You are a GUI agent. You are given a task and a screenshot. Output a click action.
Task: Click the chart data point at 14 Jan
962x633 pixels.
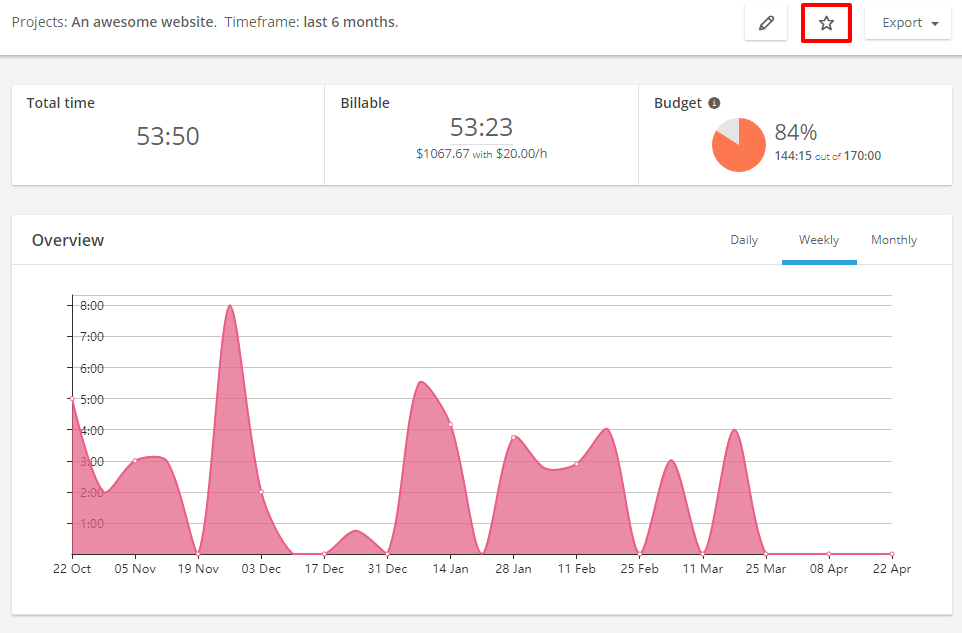(450, 424)
